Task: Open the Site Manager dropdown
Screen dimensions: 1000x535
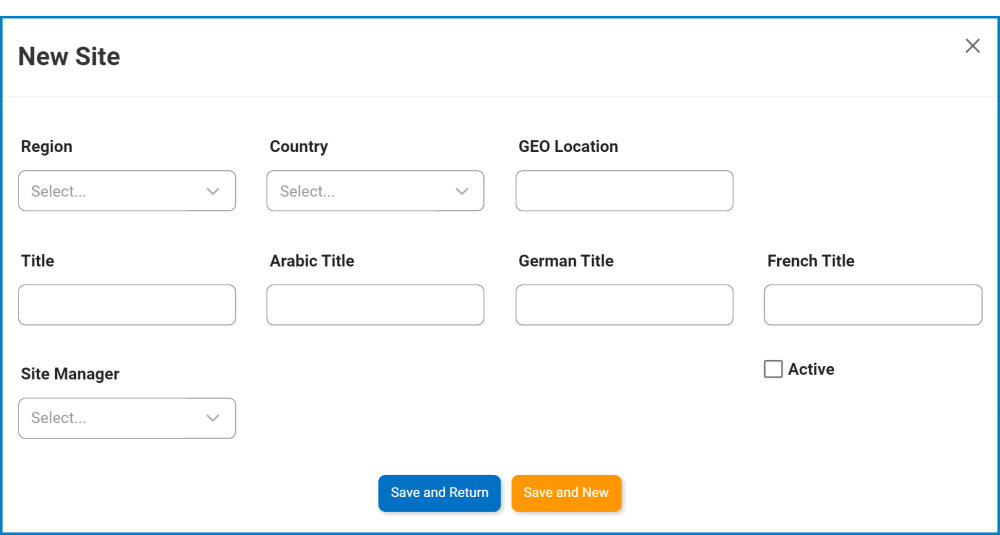Action: 127,418
